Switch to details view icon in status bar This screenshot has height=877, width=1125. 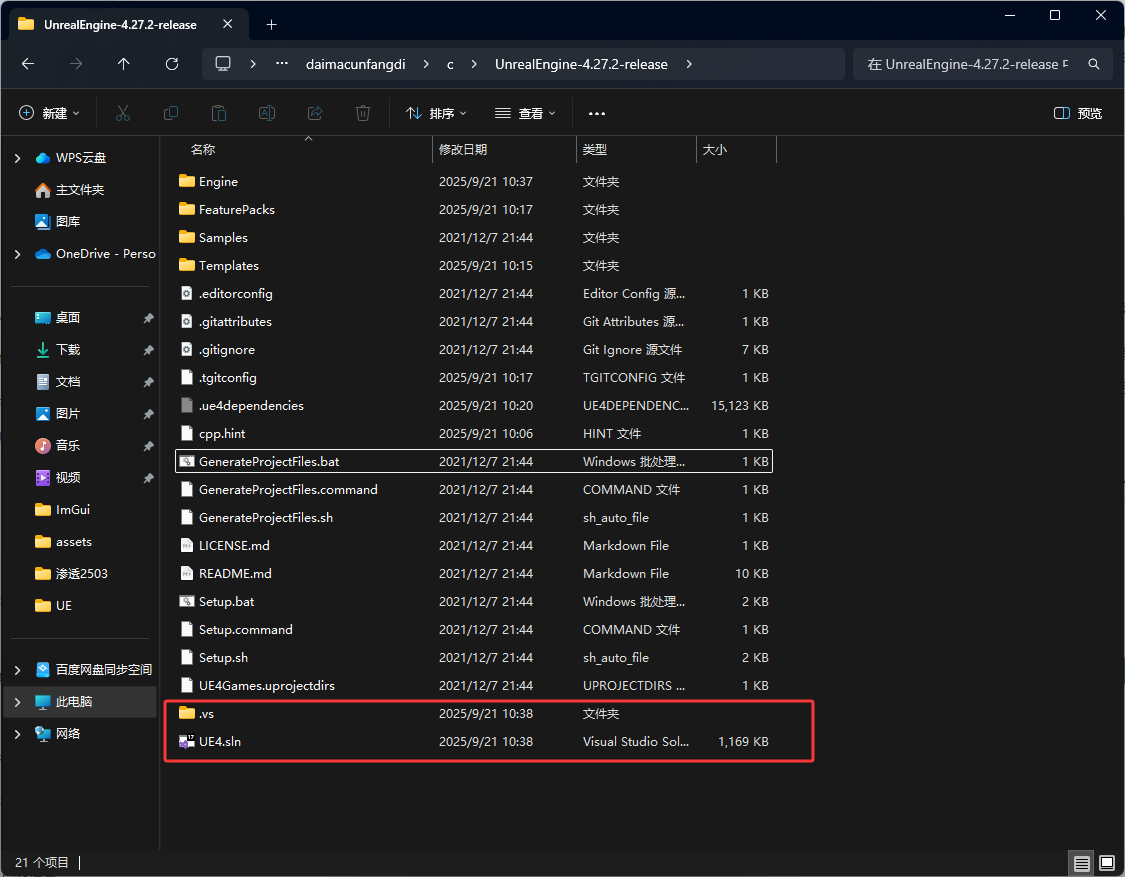click(1082, 863)
